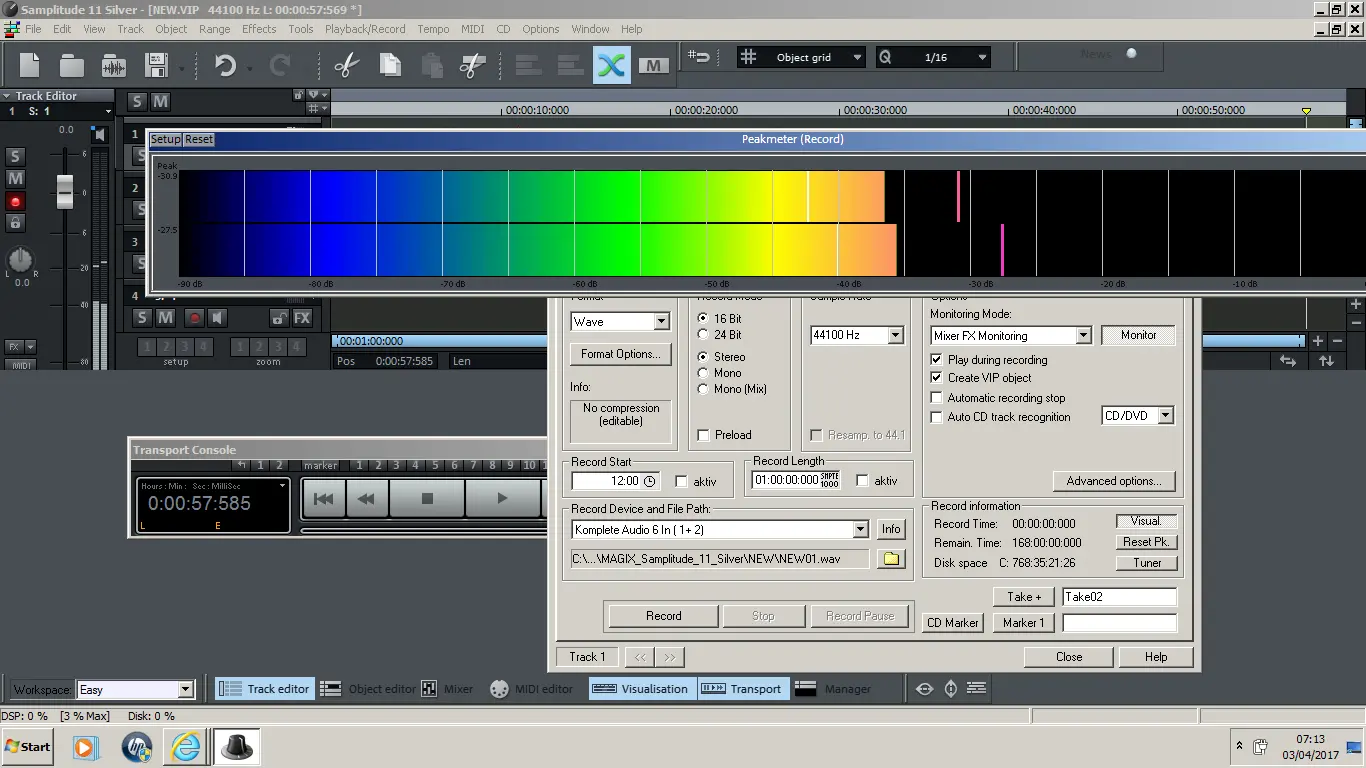Click the object grid snap hash icon

[x=748, y=57]
